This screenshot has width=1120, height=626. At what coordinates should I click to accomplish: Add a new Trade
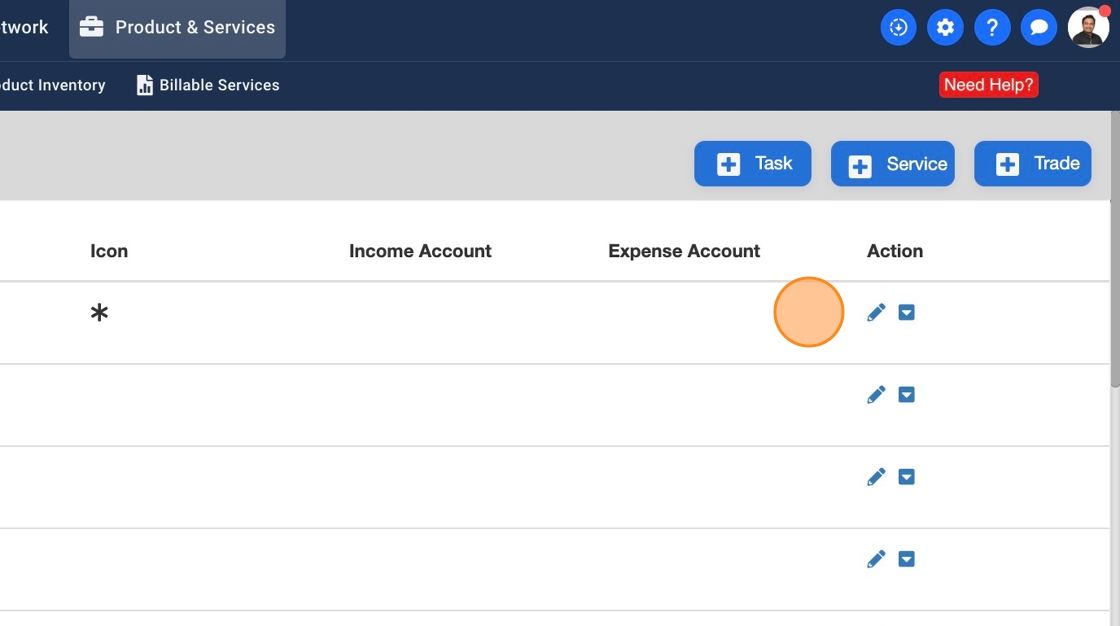[x=1033, y=163]
